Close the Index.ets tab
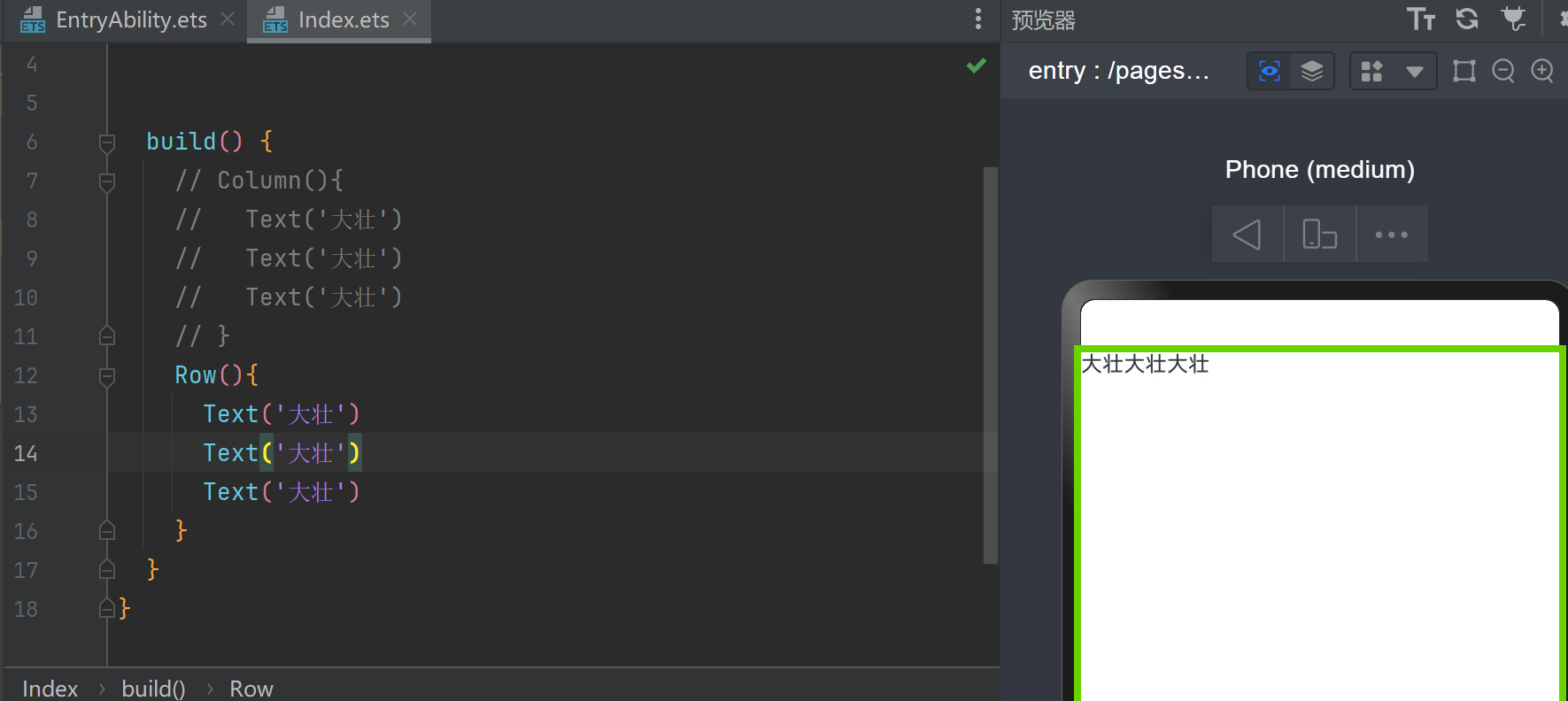Image resolution: width=1568 pixels, height=701 pixels. tap(410, 19)
